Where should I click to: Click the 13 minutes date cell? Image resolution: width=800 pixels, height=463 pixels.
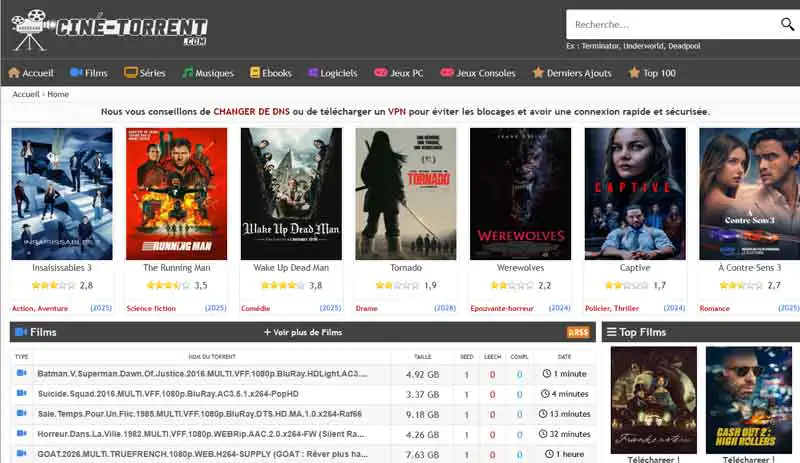point(564,414)
